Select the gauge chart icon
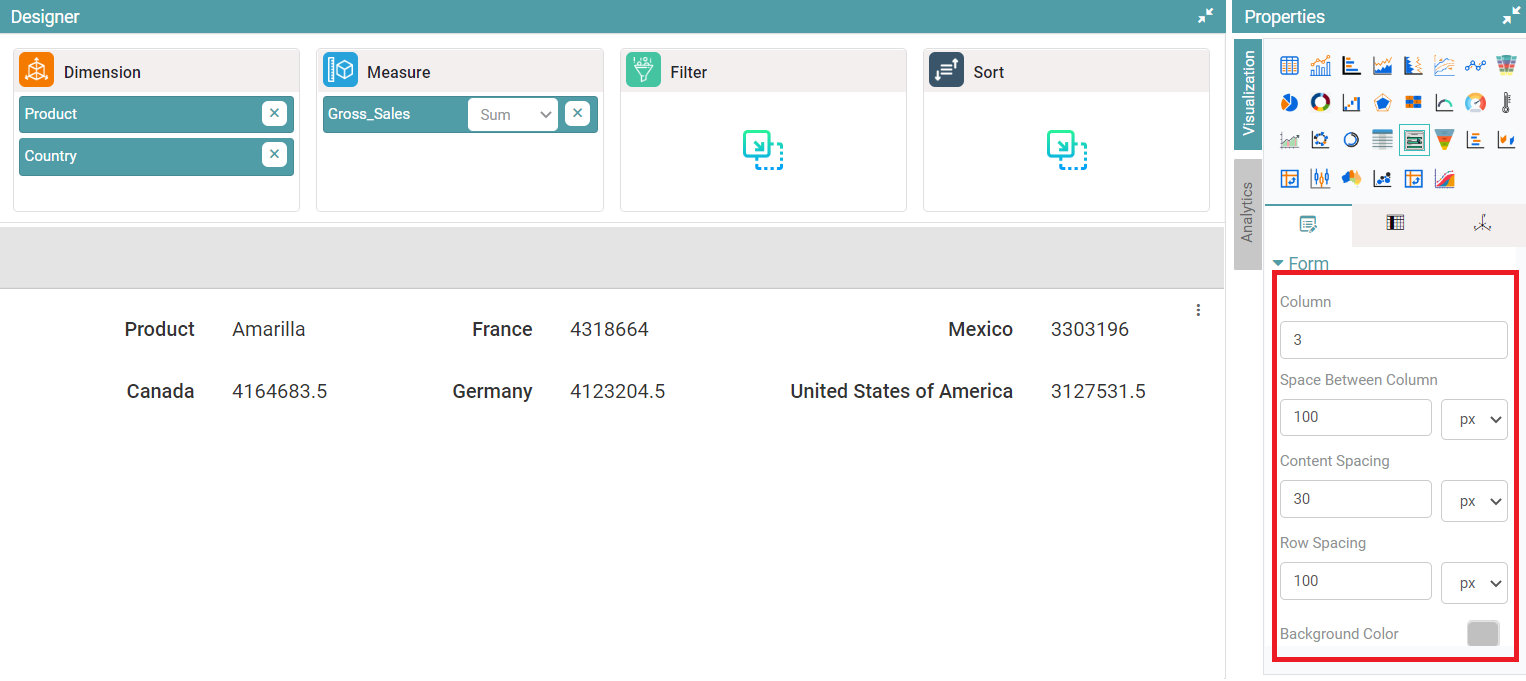1526x681 pixels. [x=1475, y=103]
